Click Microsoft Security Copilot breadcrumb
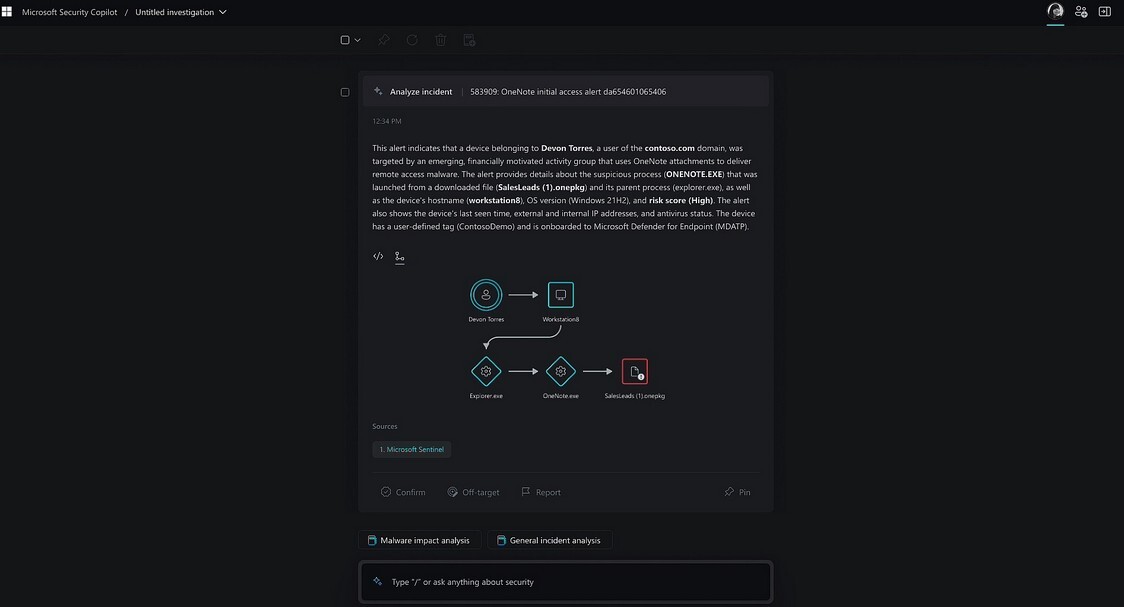The width and height of the screenshot is (1124, 607). point(70,12)
